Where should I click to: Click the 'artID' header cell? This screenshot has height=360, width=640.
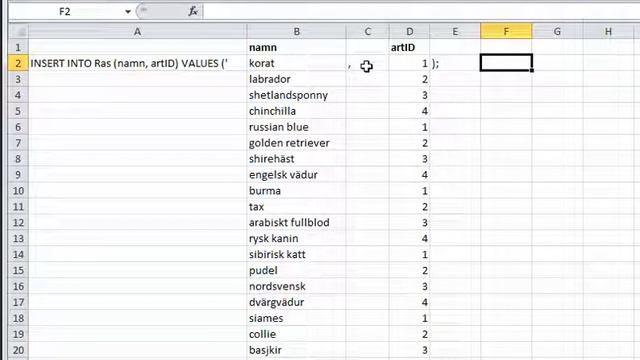[x=409, y=47]
